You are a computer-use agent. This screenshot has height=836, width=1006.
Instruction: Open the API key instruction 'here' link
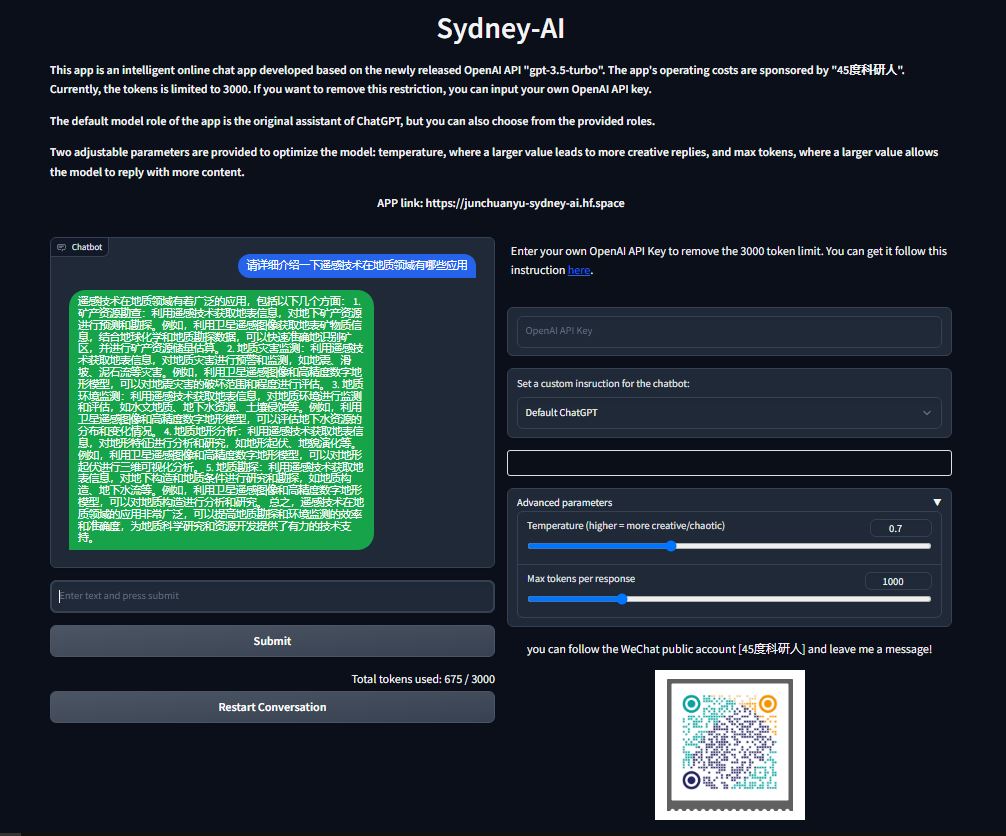click(579, 270)
